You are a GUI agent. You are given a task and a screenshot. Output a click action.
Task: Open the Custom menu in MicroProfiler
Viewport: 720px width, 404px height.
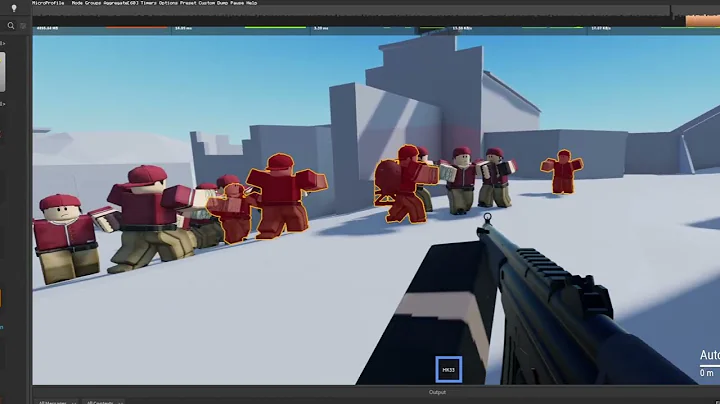tap(207, 3)
